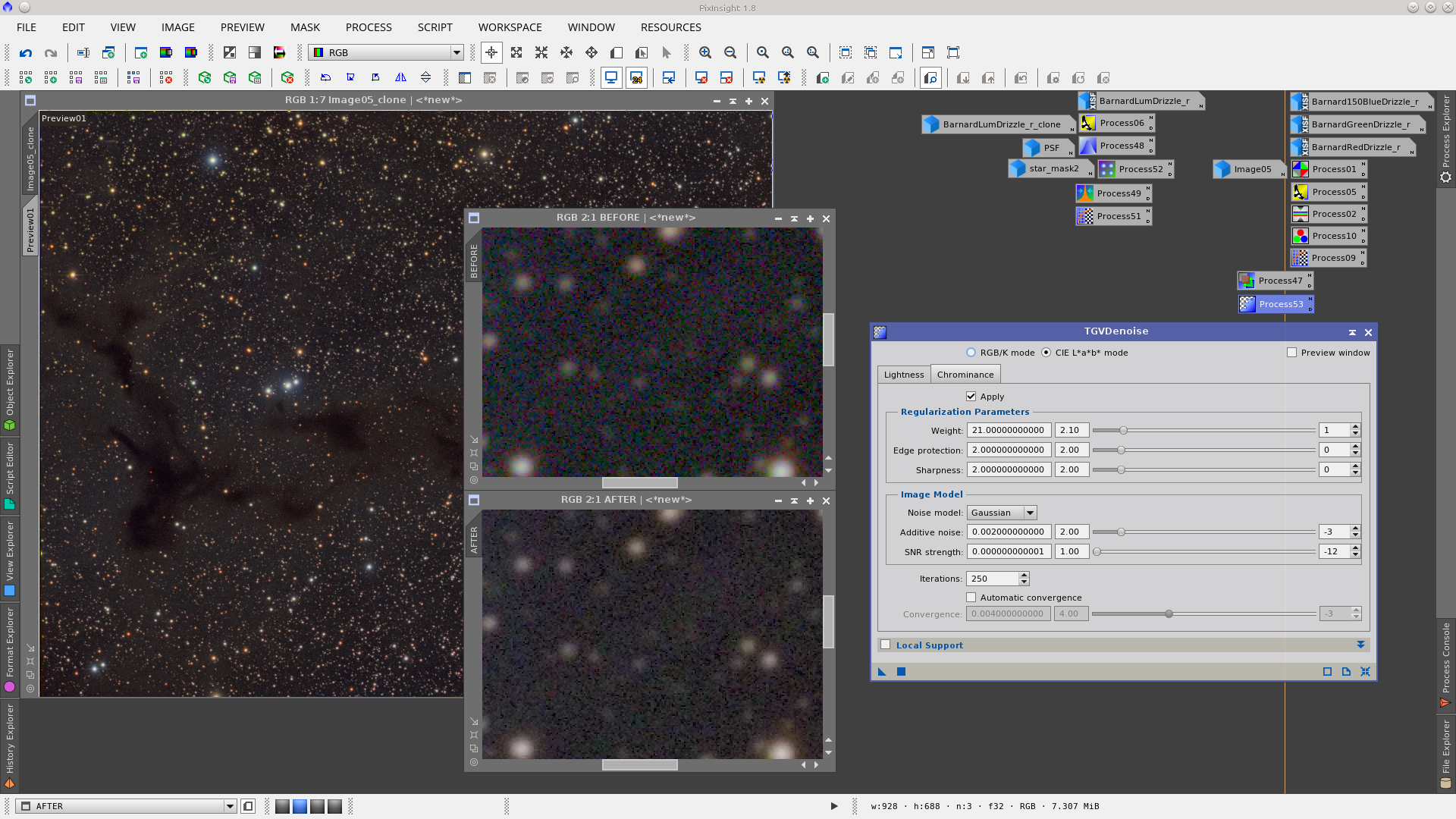Click the Invert image icon in toolbar
Image resolution: width=1456 pixels, height=819 pixels.
[230, 53]
